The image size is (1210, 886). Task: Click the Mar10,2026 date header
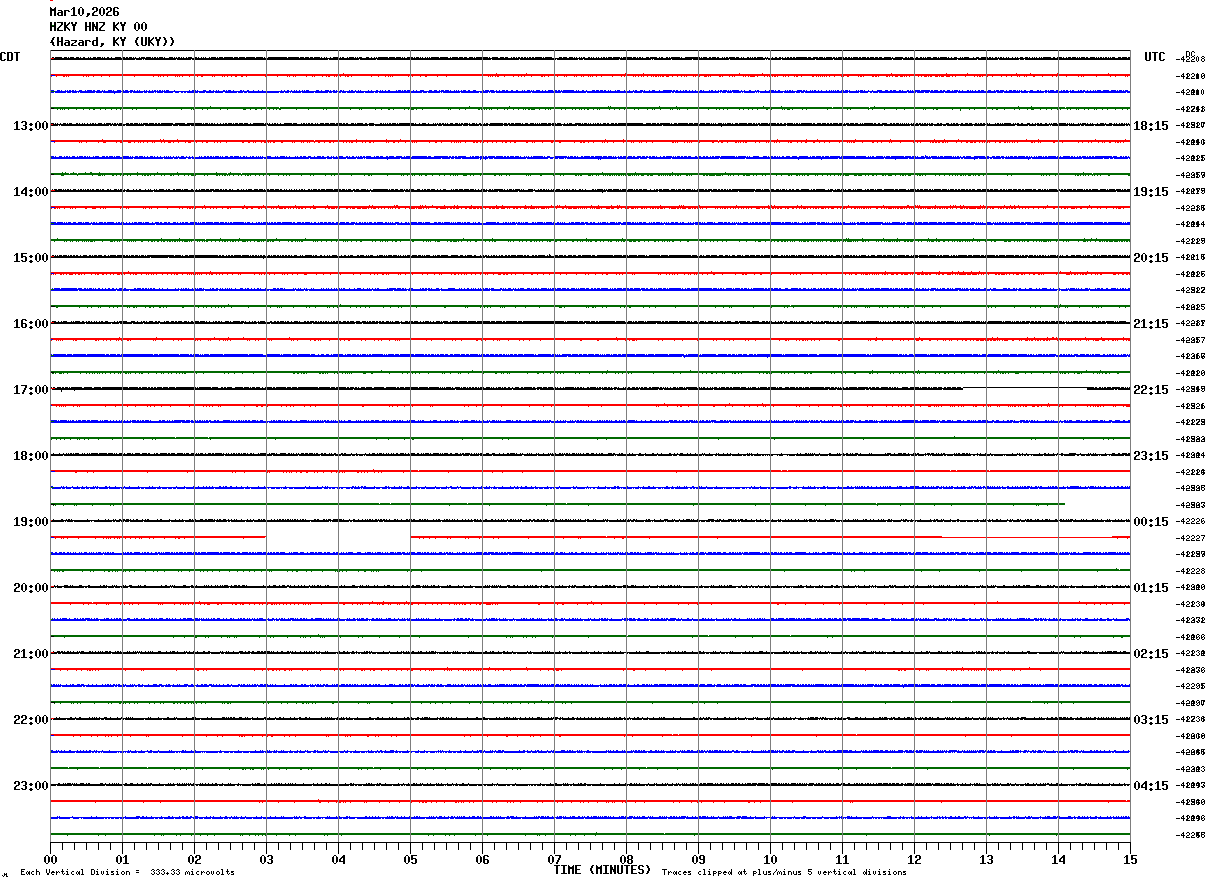tap(84, 12)
